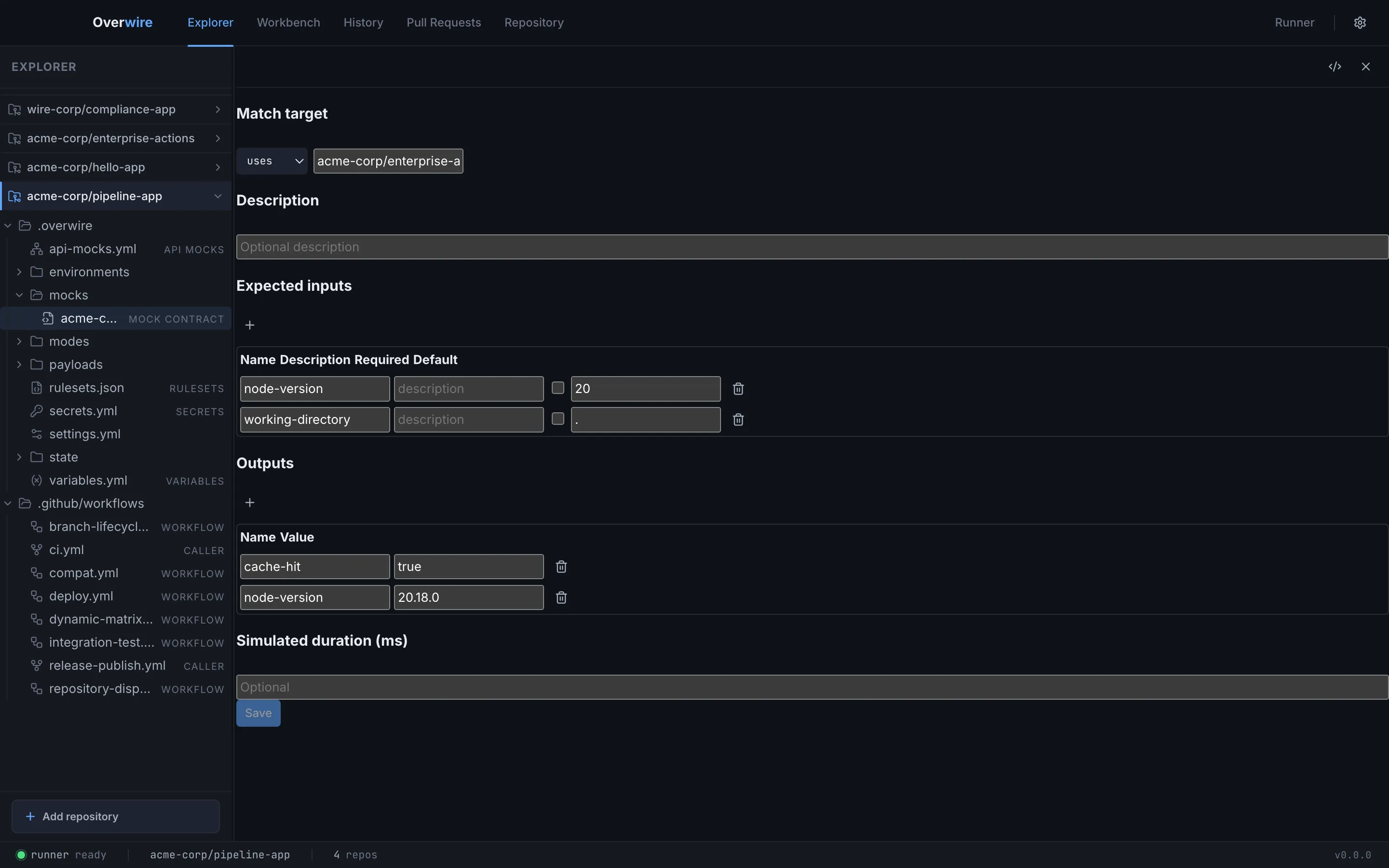
Task: Click the api-mocks.yml file icon
Action: click(37, 249)
